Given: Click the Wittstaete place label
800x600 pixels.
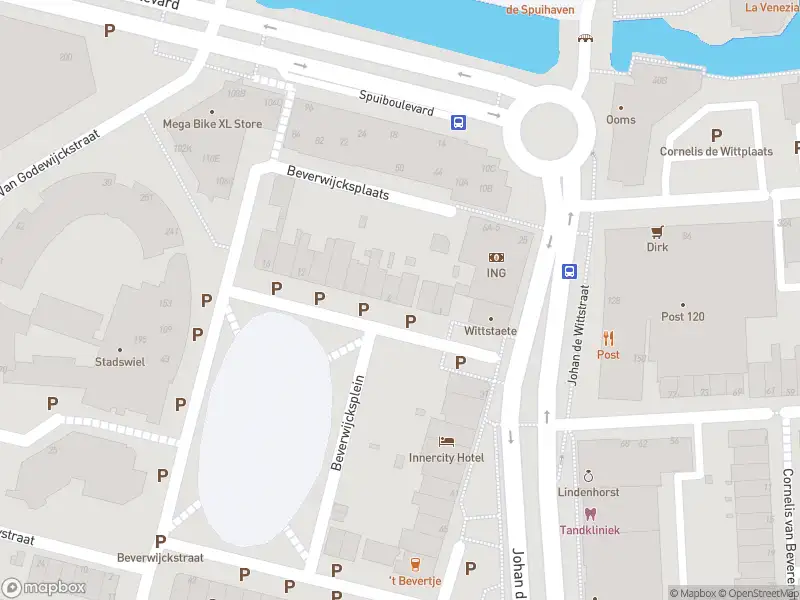Looking at the screenshot, I should pyautogui.click(x=490, y=331).
